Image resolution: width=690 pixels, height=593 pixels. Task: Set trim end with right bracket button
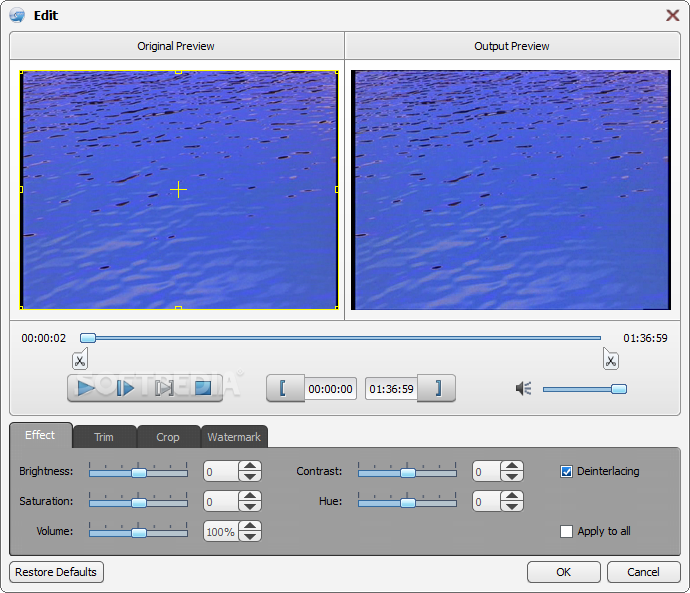pyautogui.click(x=437, y=388)
